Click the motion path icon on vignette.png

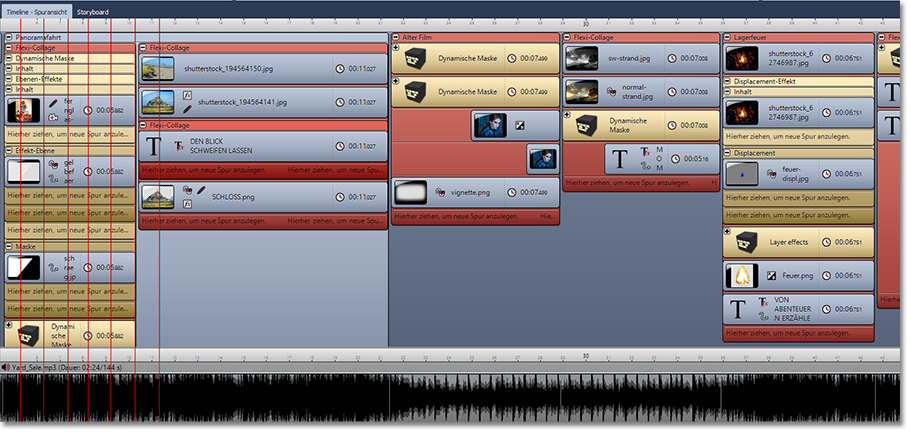tap(441, 192)
